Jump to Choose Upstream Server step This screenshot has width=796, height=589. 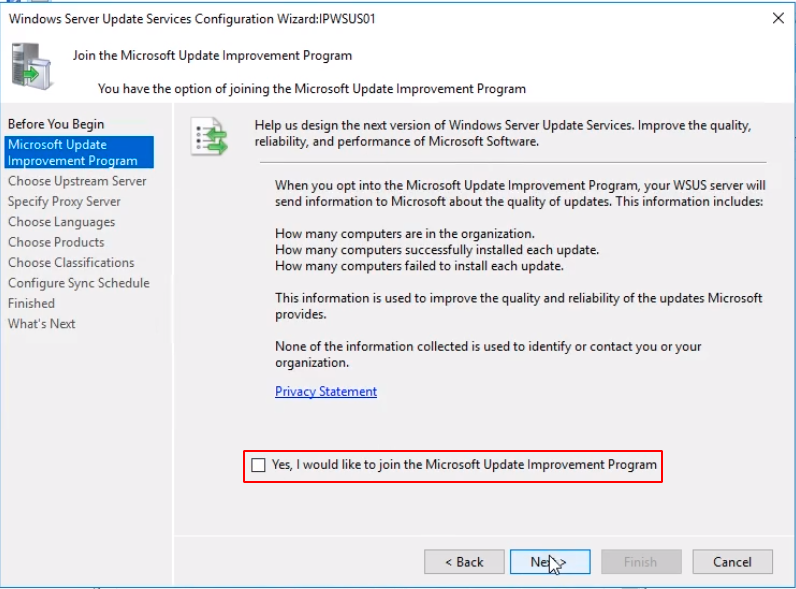point(77,181)
